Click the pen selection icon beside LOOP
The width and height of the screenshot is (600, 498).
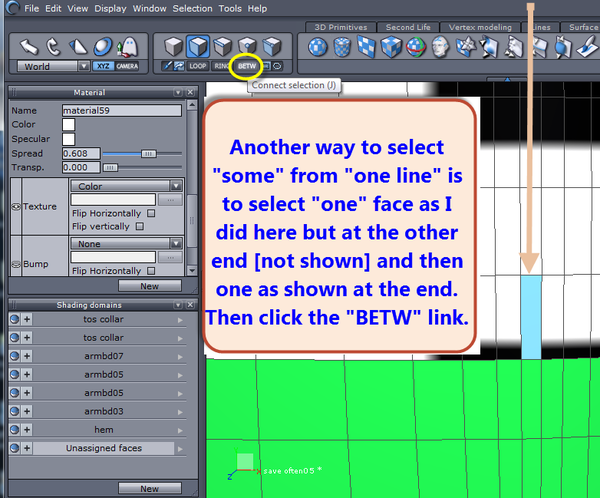[x=167, y=66]
